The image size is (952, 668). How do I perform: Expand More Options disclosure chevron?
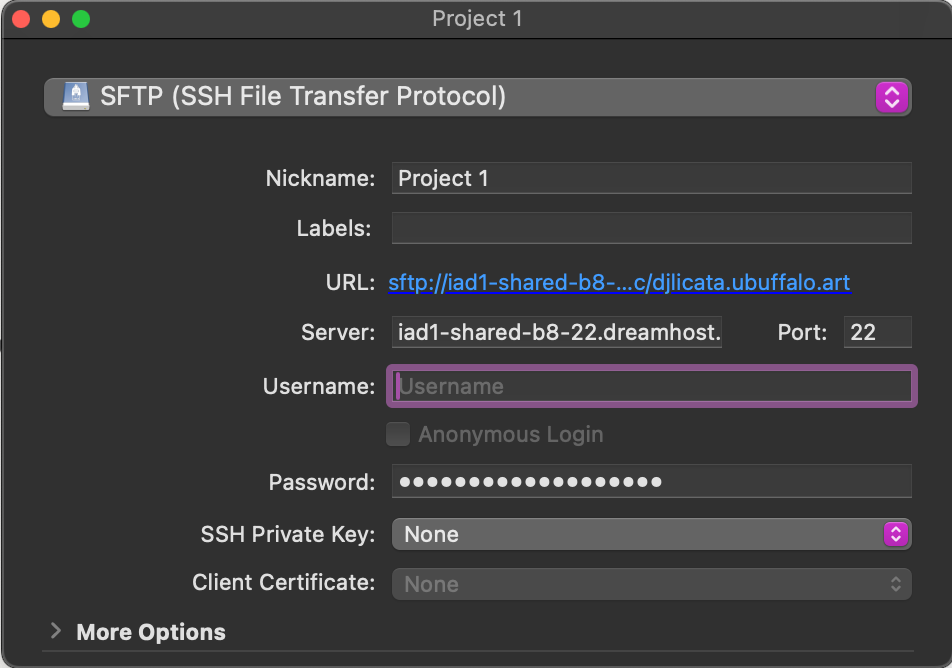(56, 631)
